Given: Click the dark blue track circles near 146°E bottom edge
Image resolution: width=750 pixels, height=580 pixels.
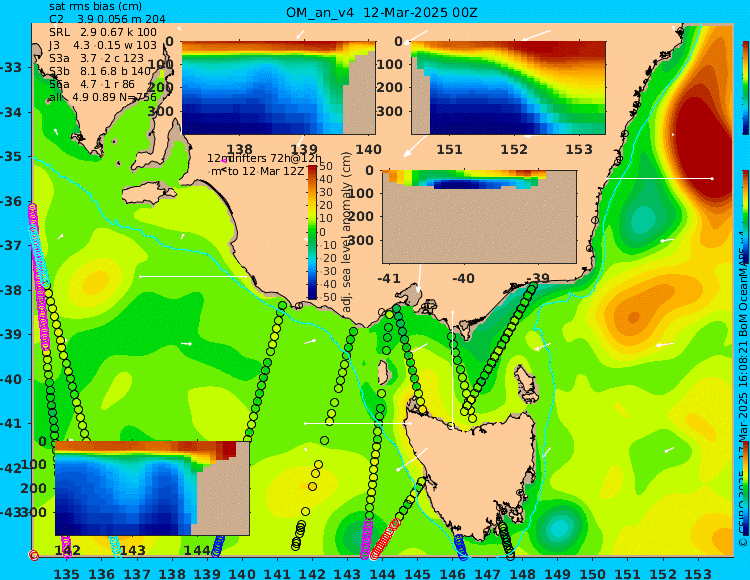Looking at the screenshot, I should [x=460, y=547].
